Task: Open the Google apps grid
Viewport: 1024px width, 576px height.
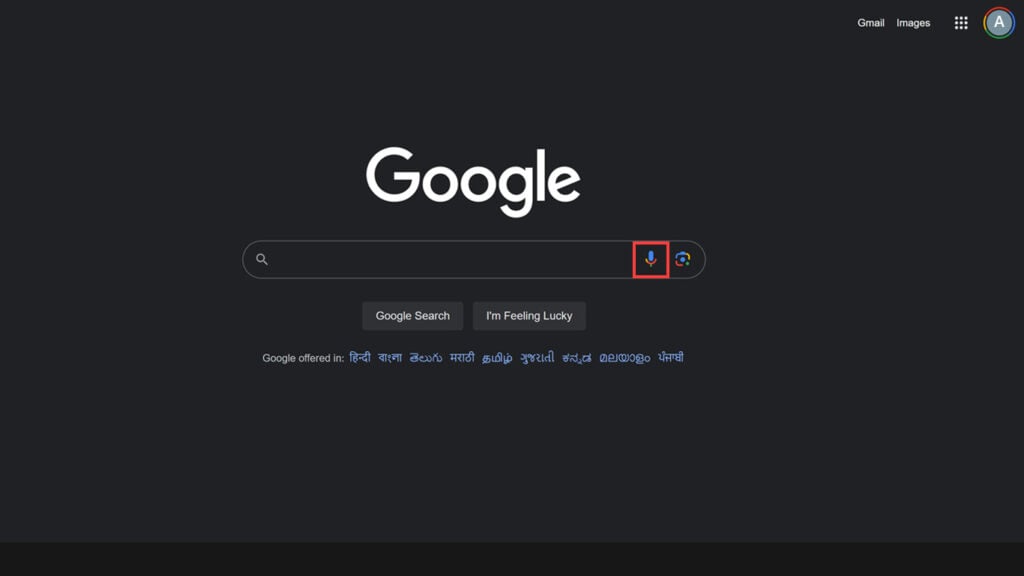Action: pos(961,23)
